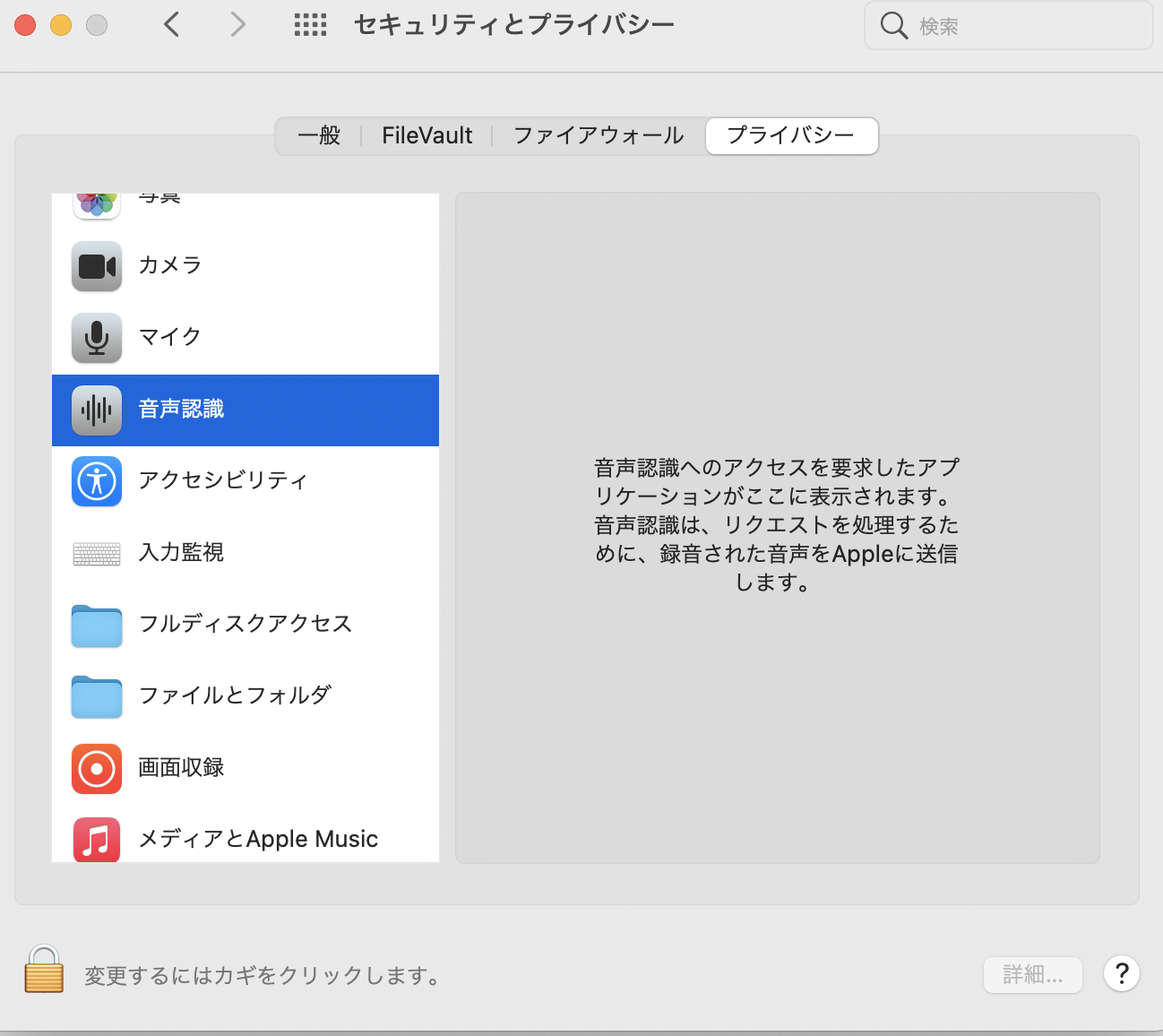Click the Advanced (詳細...) button
1163x1036 pixels.
(1032, 974)
